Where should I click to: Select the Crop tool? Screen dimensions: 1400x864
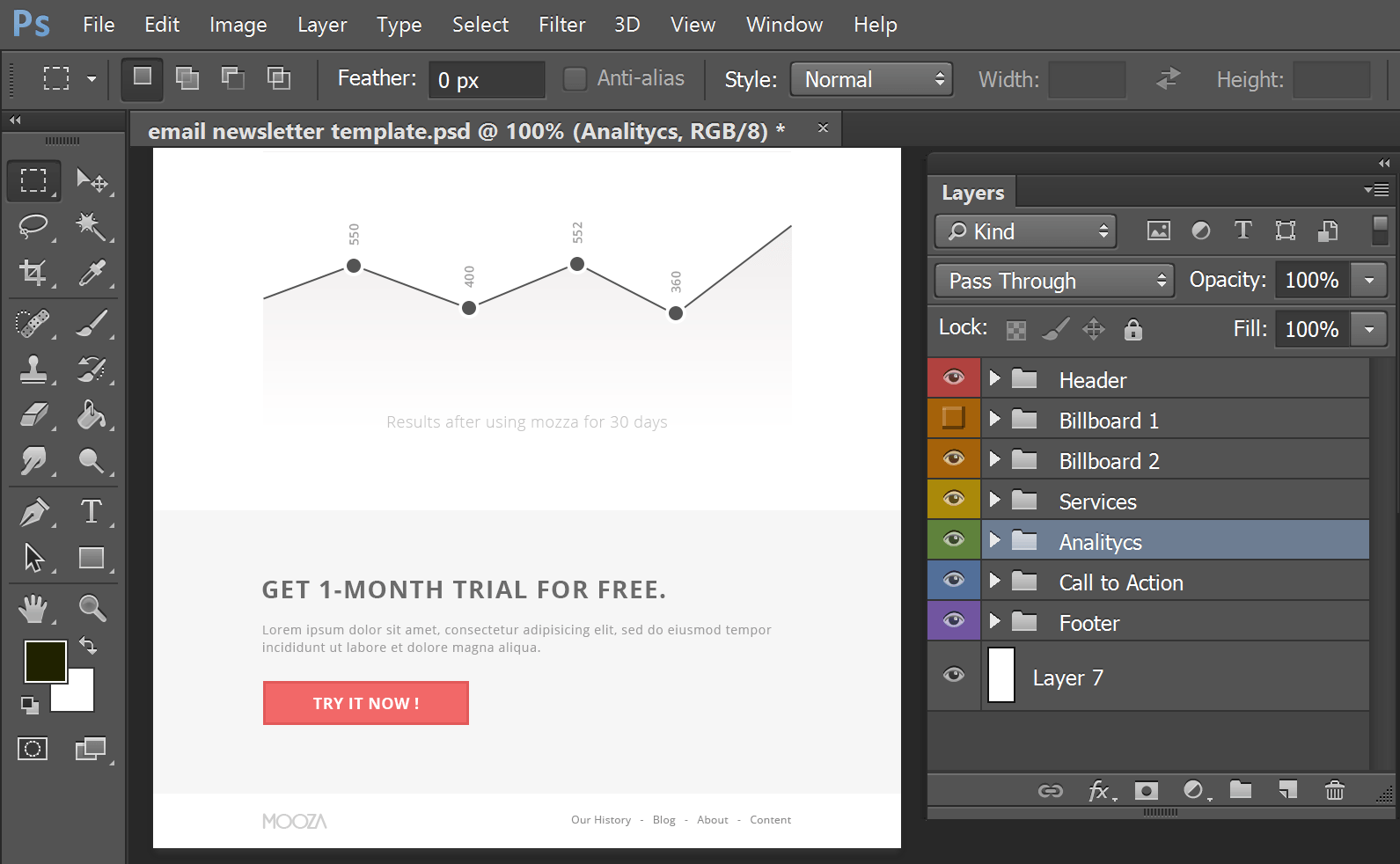[33, 273]
